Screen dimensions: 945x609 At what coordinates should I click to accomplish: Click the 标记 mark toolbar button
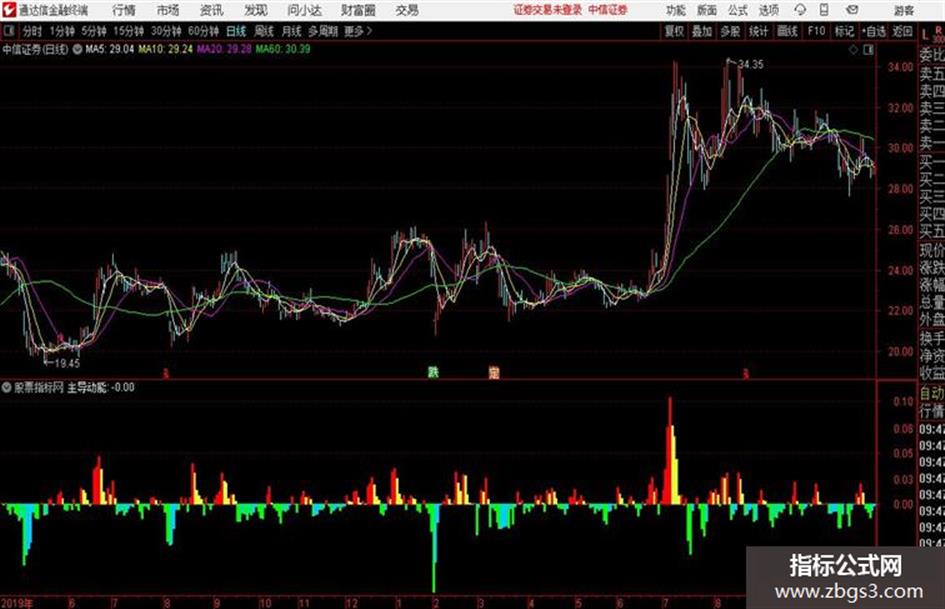tap(844, 31)
